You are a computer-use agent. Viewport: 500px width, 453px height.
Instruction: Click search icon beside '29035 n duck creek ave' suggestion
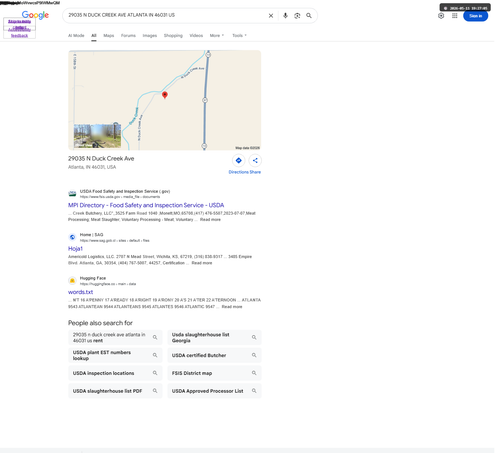click(155, 337)
